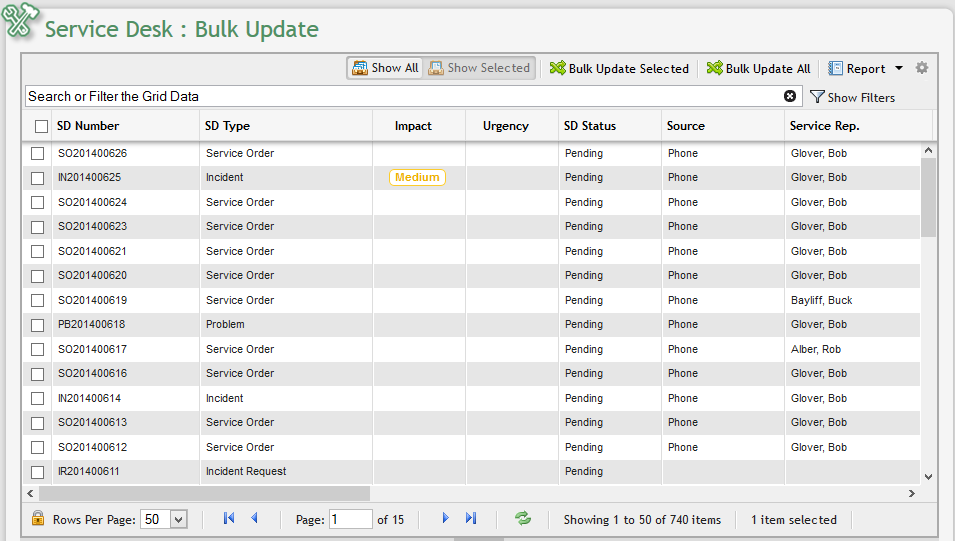The height and width of the screenshot is (541, 955).
Task: Go to the next page
Action: 445,518
